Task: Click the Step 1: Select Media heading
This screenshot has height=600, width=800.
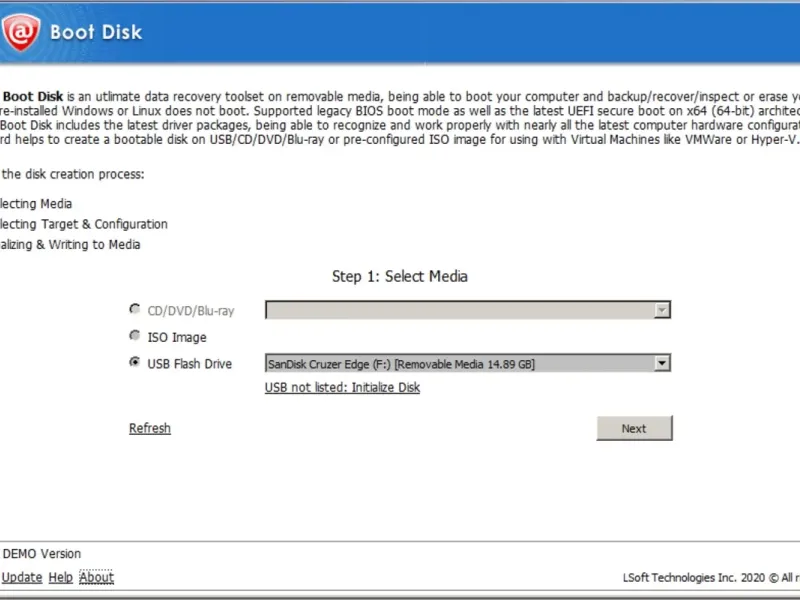Action: 399,276
